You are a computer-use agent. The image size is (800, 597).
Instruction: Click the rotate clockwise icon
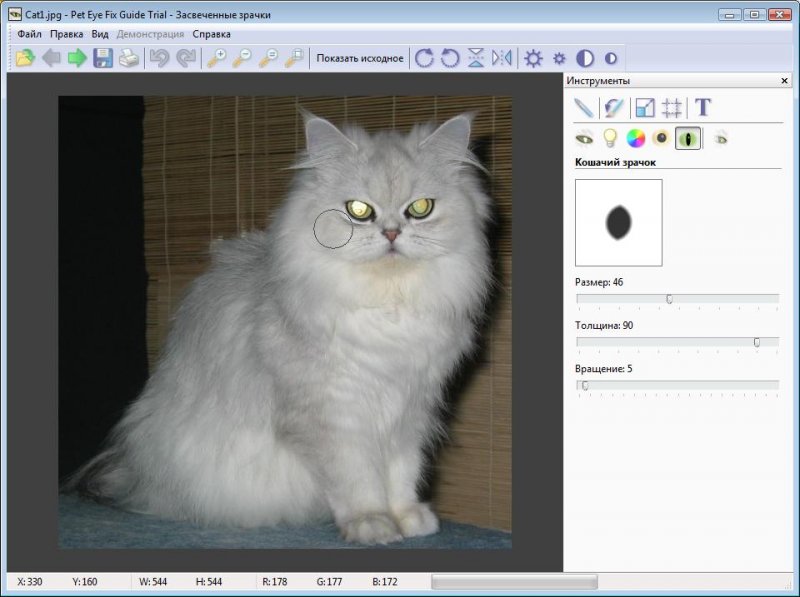(x=424, y=58)
